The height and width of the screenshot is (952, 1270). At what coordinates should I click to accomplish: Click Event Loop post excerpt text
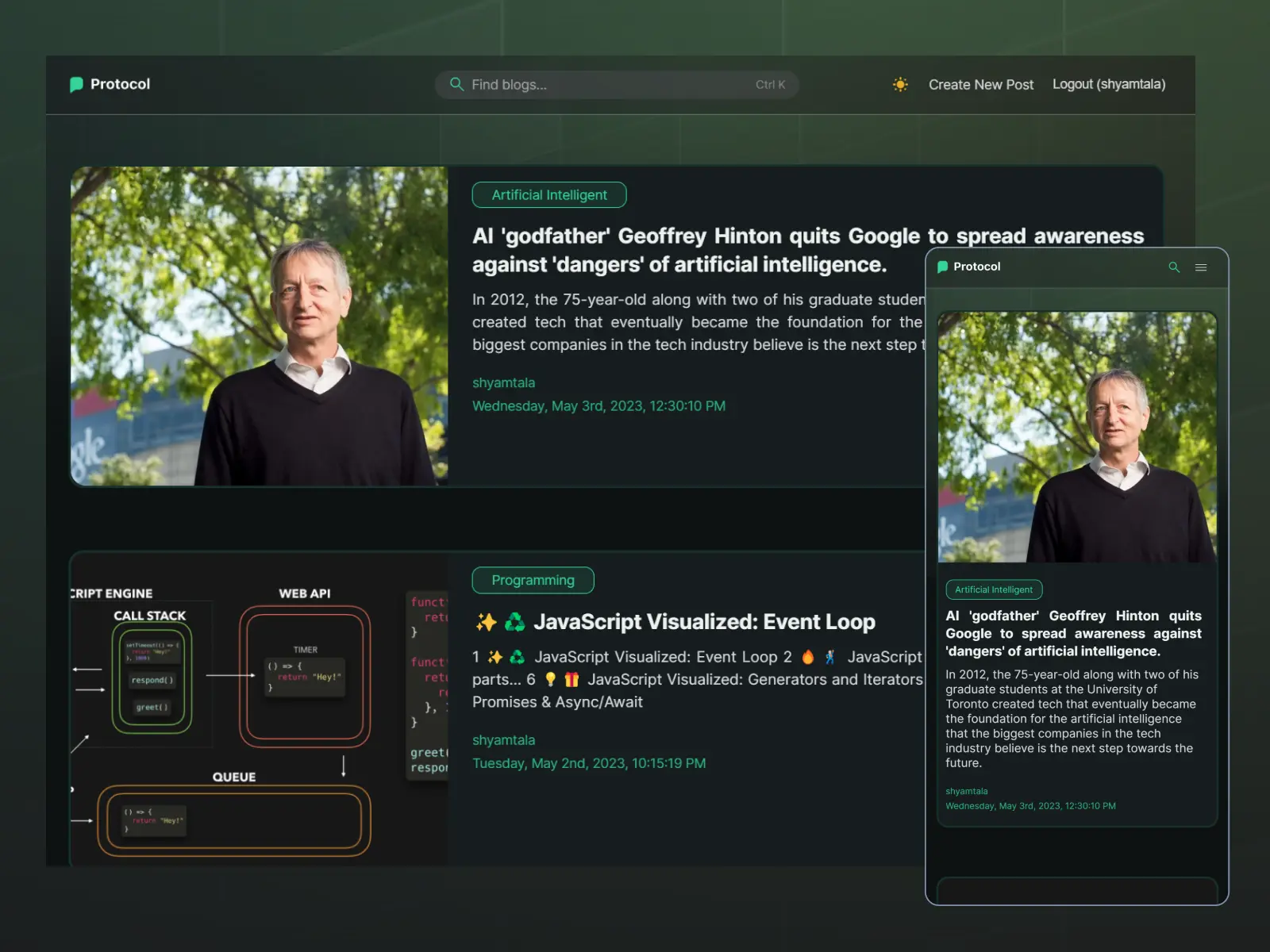(x=698, y=679)
